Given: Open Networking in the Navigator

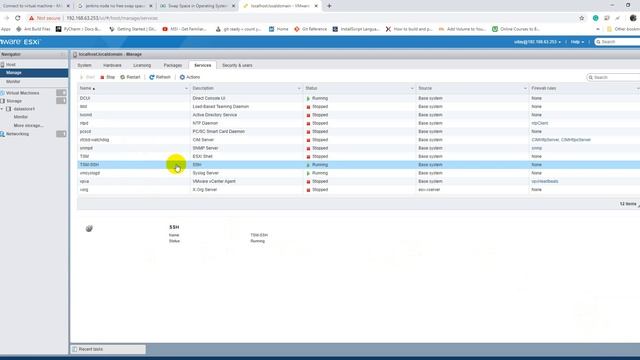Looking at the screenshot, I should pos(18,134).
